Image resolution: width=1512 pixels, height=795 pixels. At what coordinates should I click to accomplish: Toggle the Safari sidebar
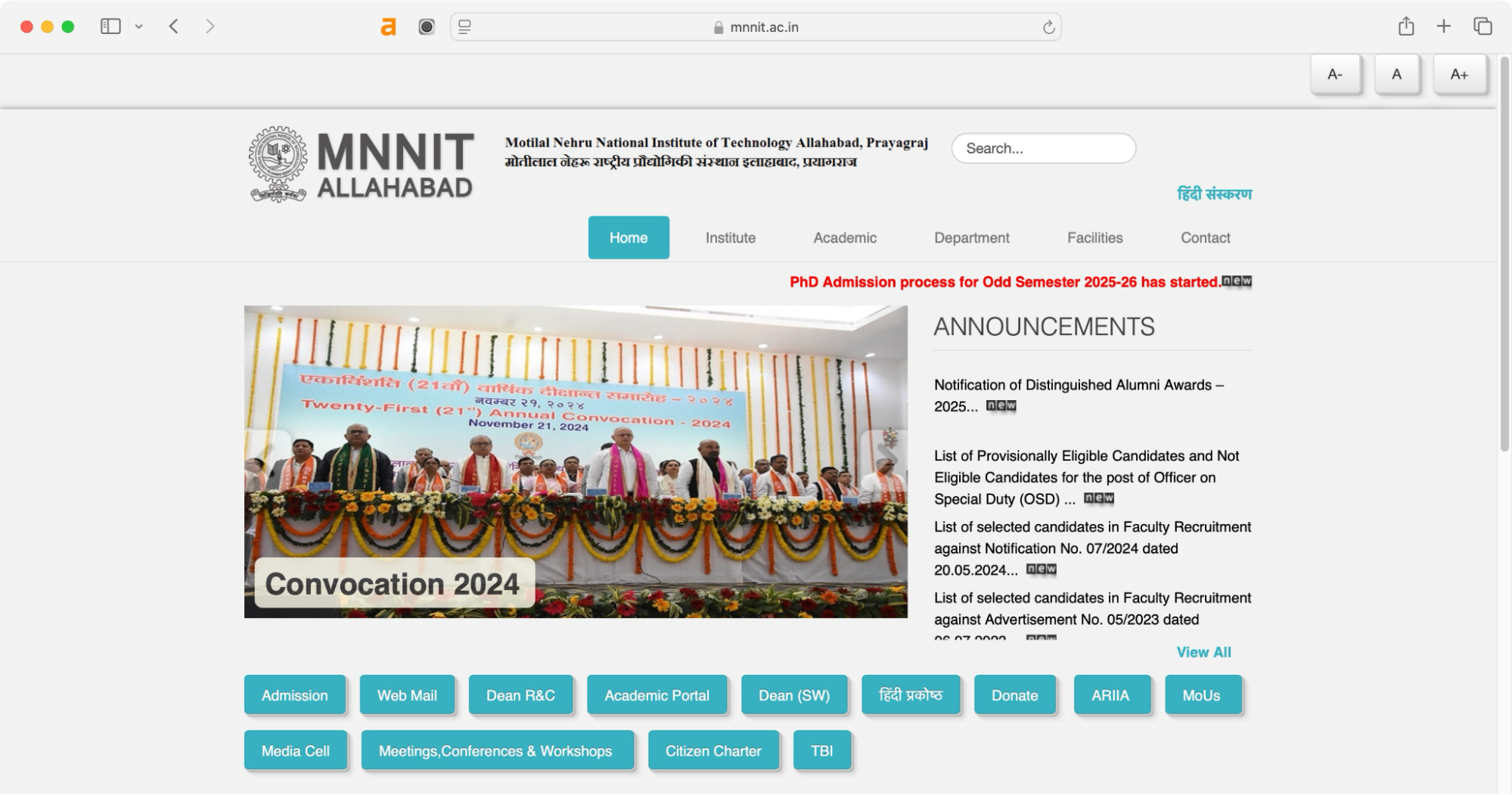pyautogui.click(x=109, y=25)
